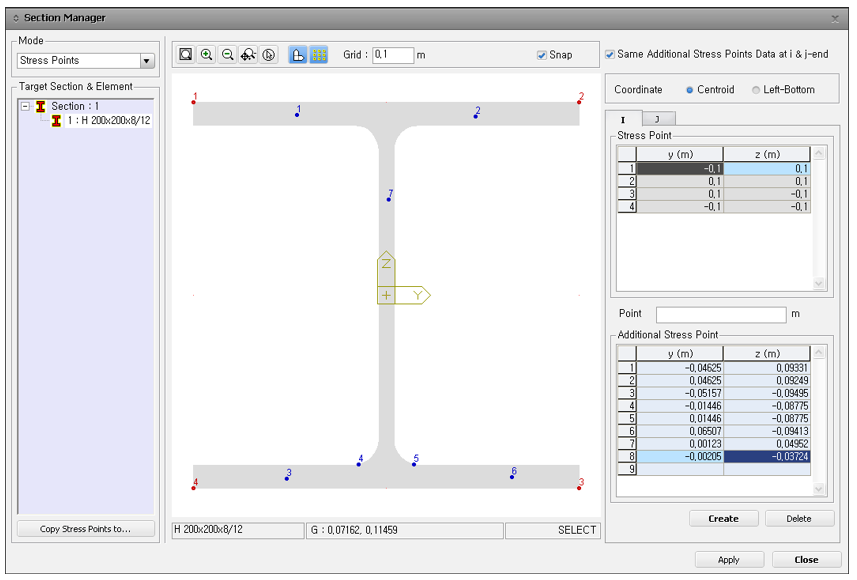Image resolution: width=857 pixels, height=580 pixels.
Task: Click the H-section icon beside Section : 1
Action: (41, 106)
